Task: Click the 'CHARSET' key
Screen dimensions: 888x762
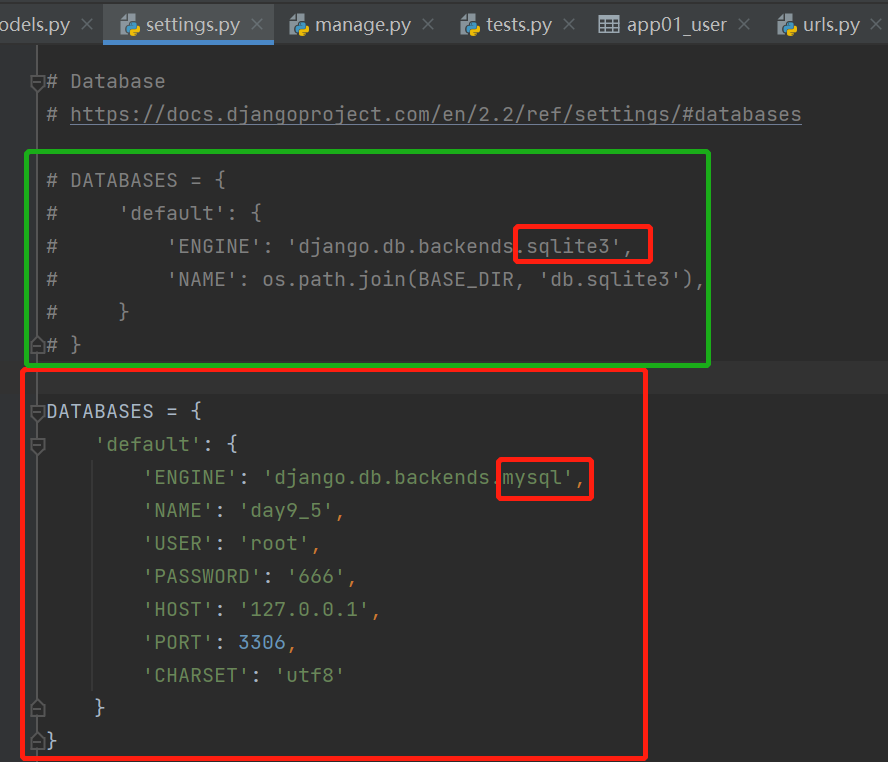Action: pyautogui.click(x=196, y=675)
